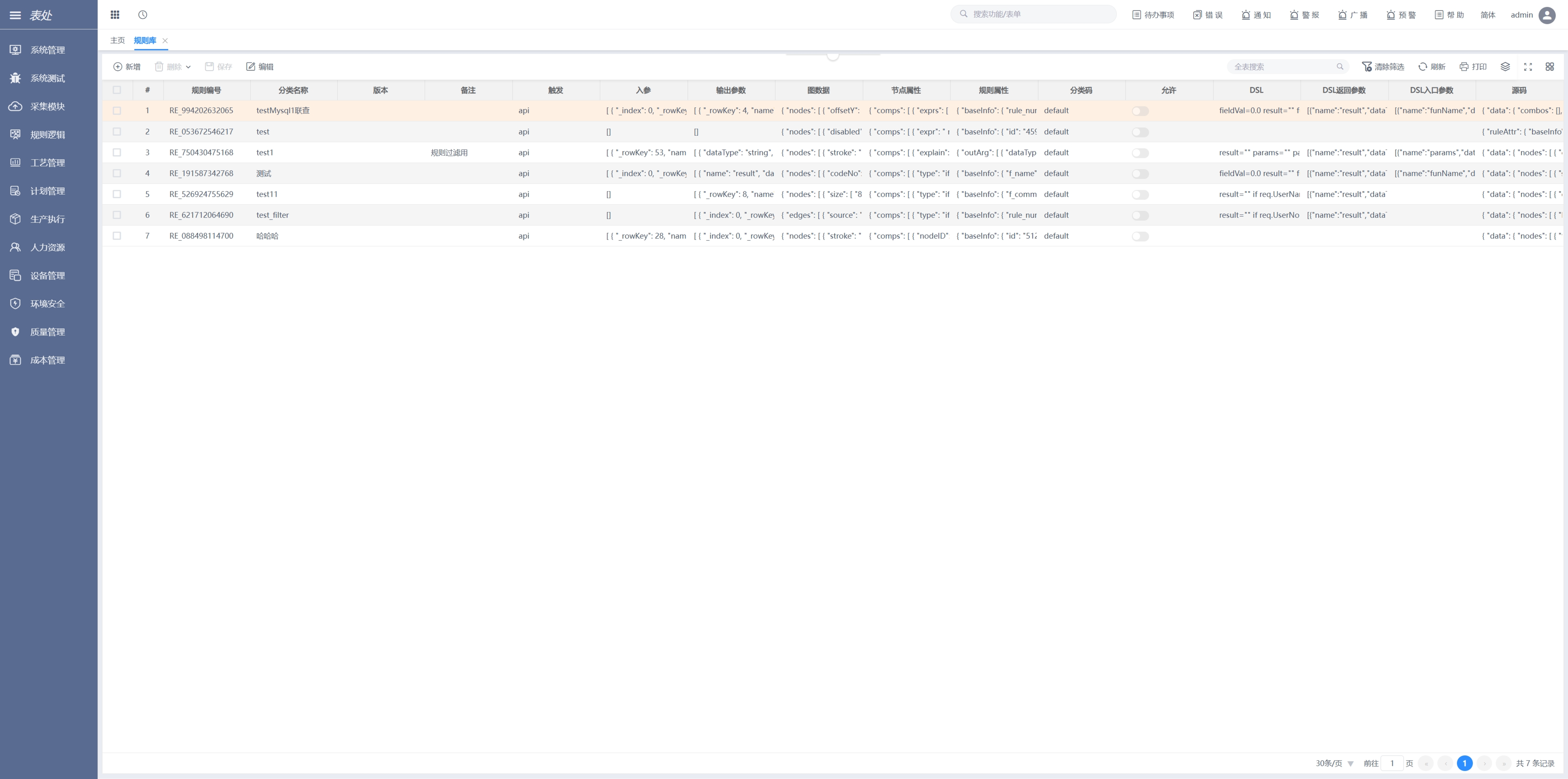The width and height of the screenshot is (1568, 779).
Task: Check row 3 test1
Action: pos(117,152)
